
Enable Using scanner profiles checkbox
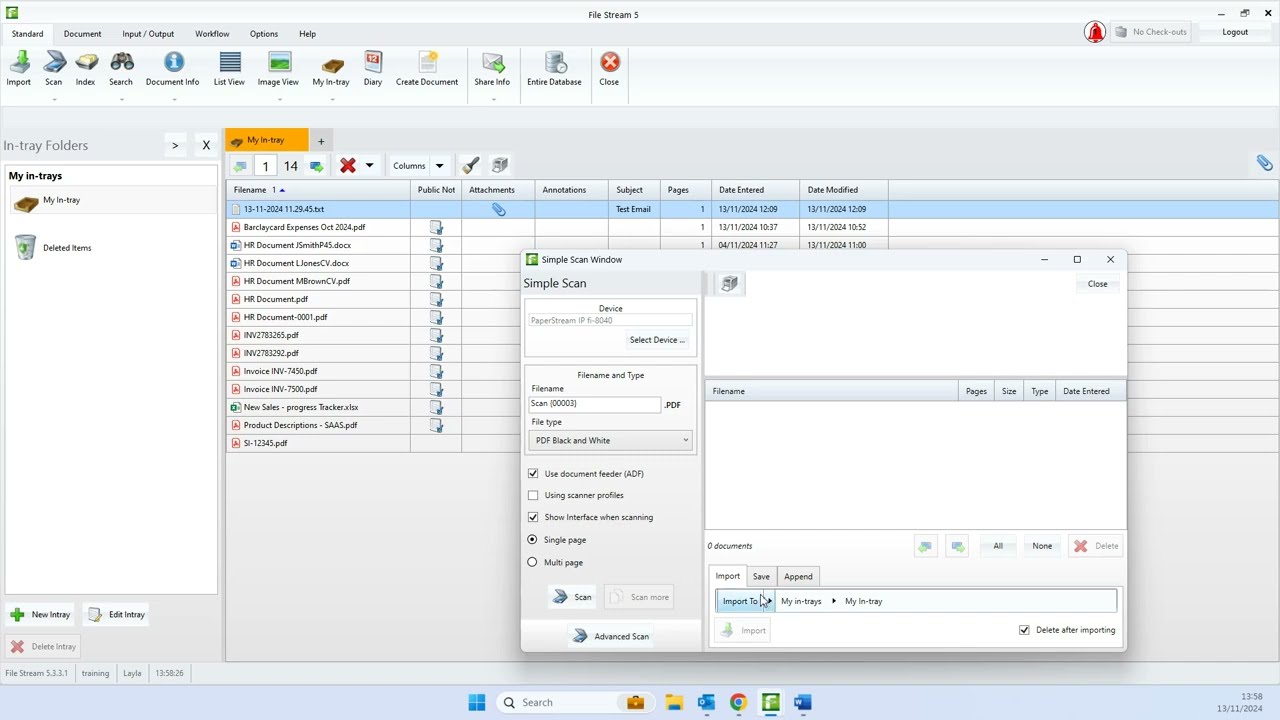click(x=533, y=496)
